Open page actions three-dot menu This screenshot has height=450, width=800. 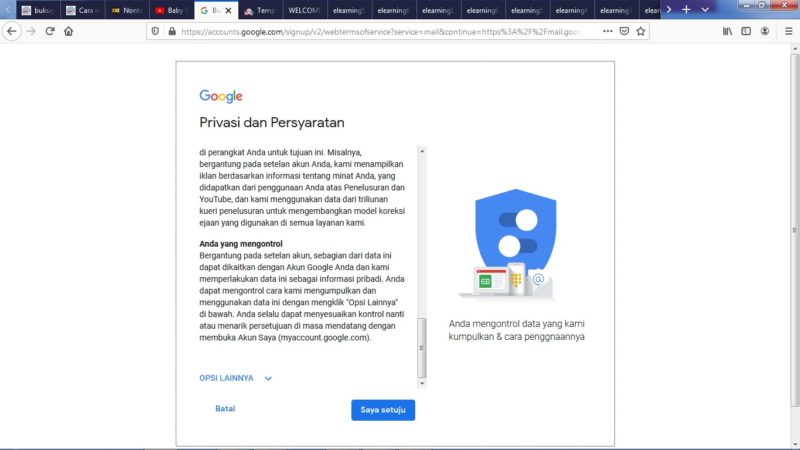point(607,31)
